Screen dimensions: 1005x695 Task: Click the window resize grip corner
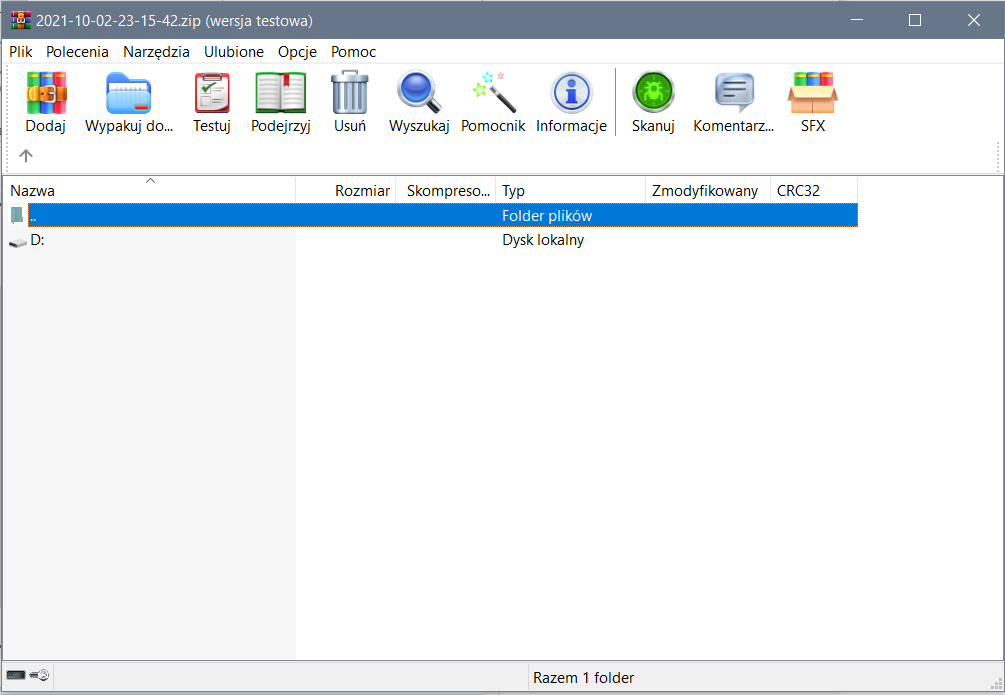995,685
